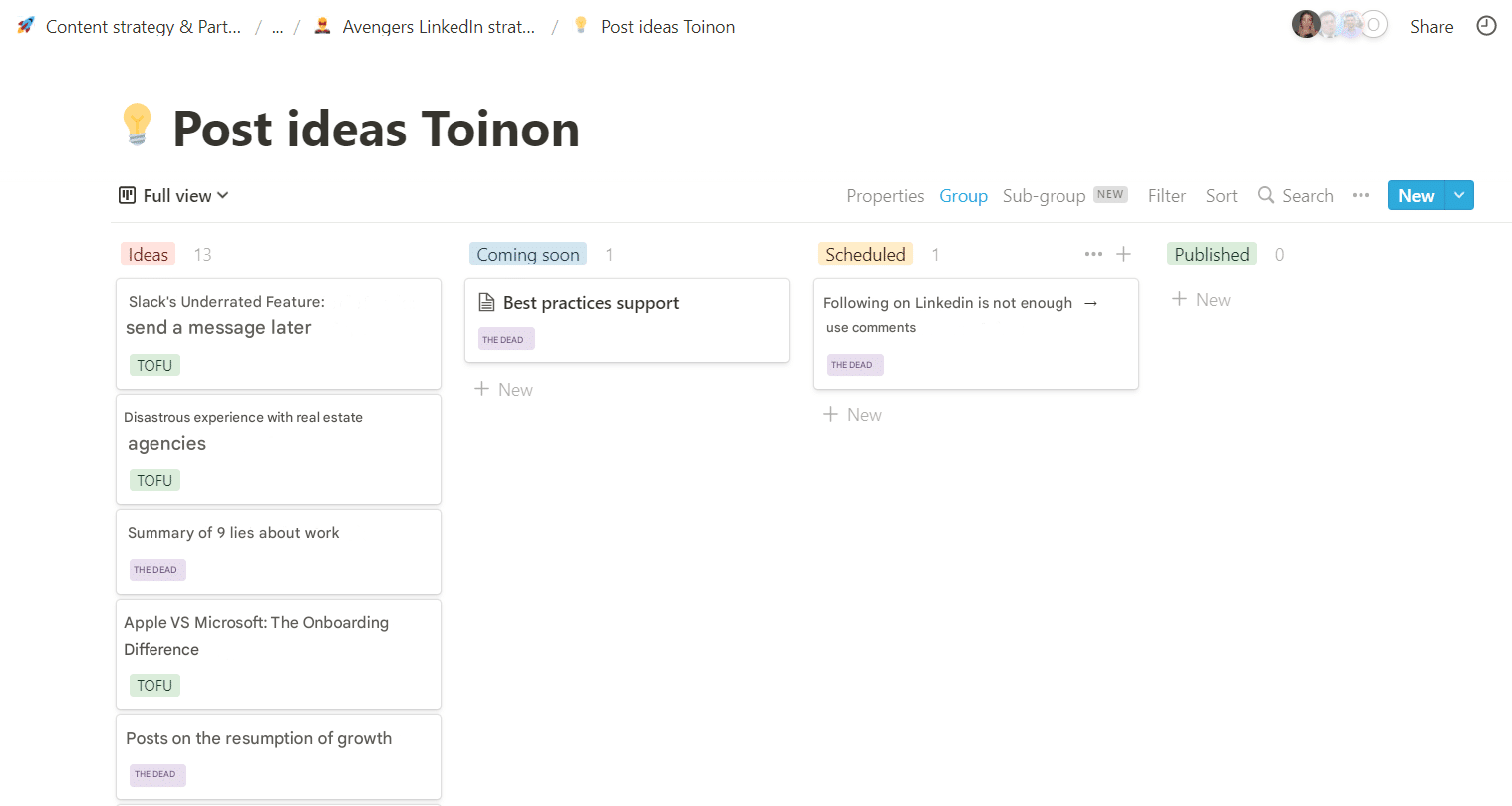Viewport: 1512px width, 806px height.
Task: Open the Scheduled column's "..." options icon
Action: pyautogui.click(x=1093, y=254)
